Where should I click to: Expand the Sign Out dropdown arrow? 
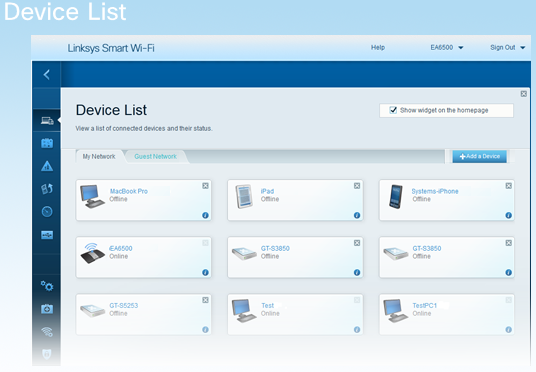tap(523, 48)
